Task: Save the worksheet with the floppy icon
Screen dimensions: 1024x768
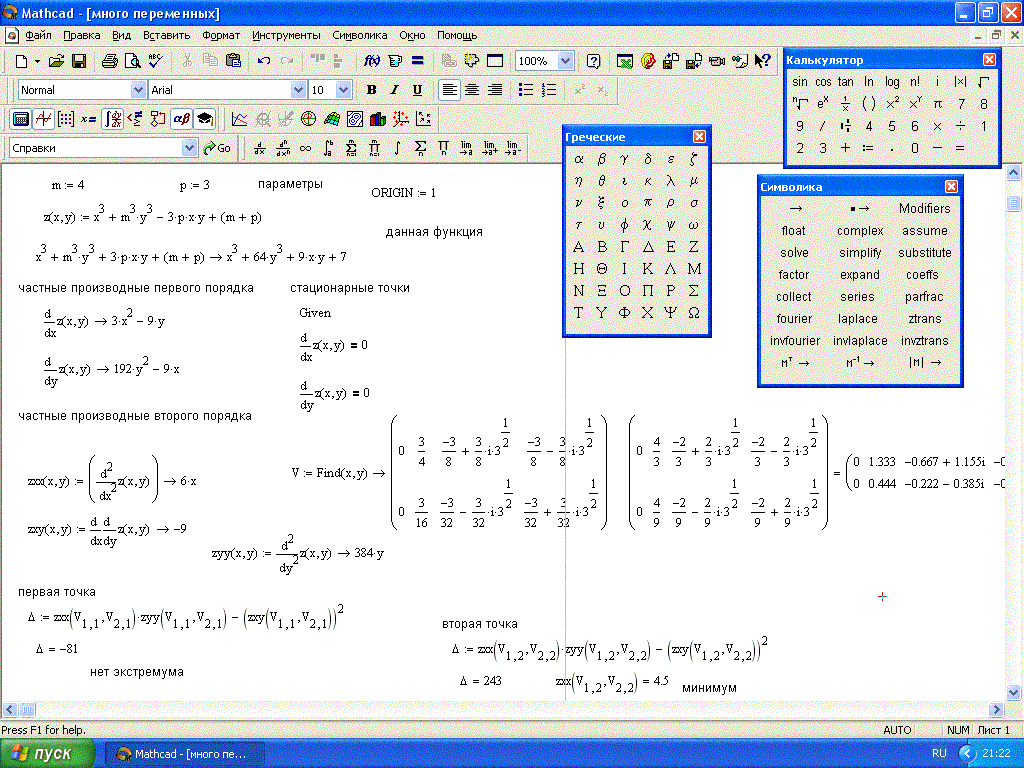Action: click(x=79, y=61)
